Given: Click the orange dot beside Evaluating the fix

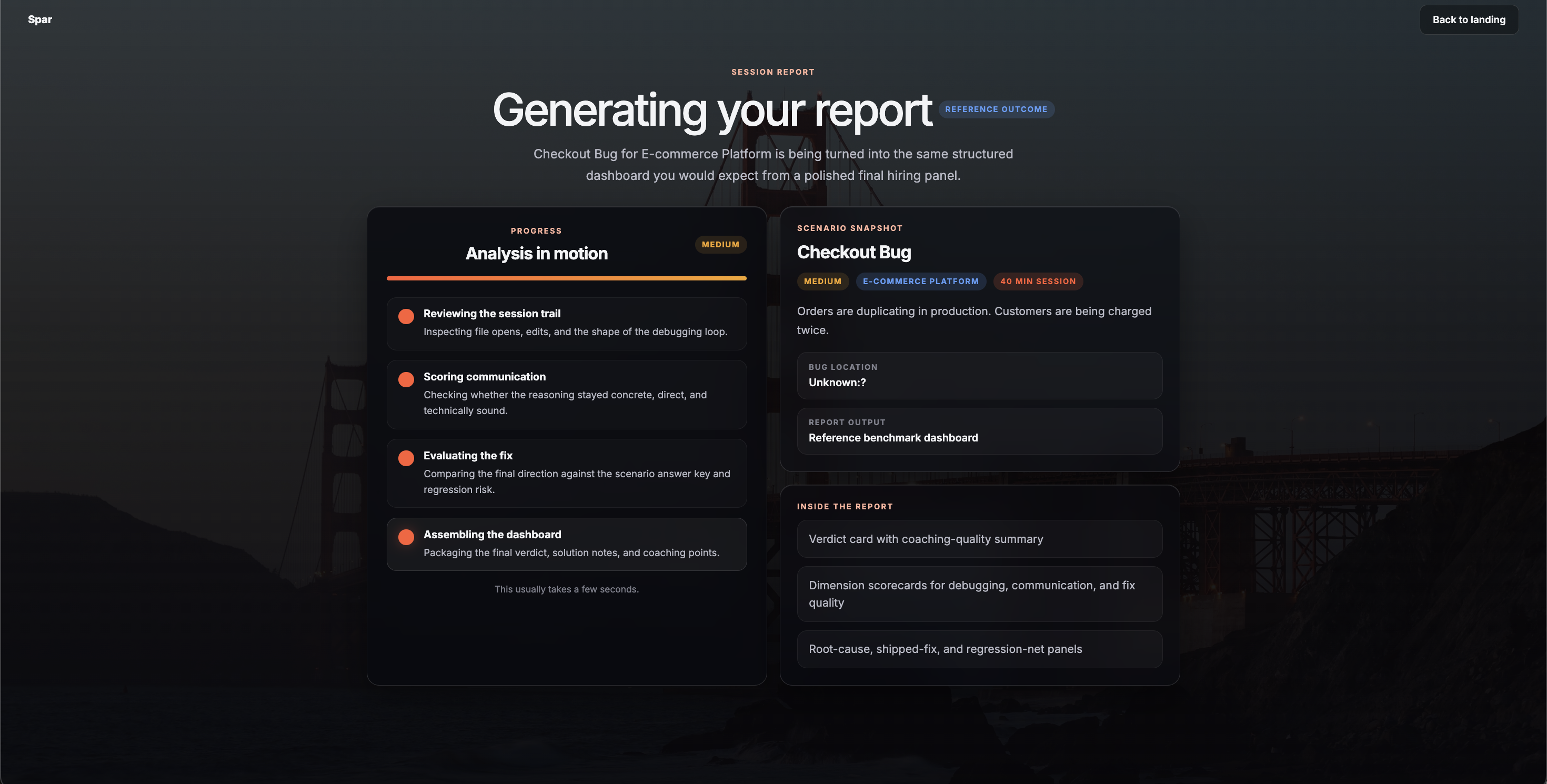Looking at the screenshot, I should (x=406, y=458).
